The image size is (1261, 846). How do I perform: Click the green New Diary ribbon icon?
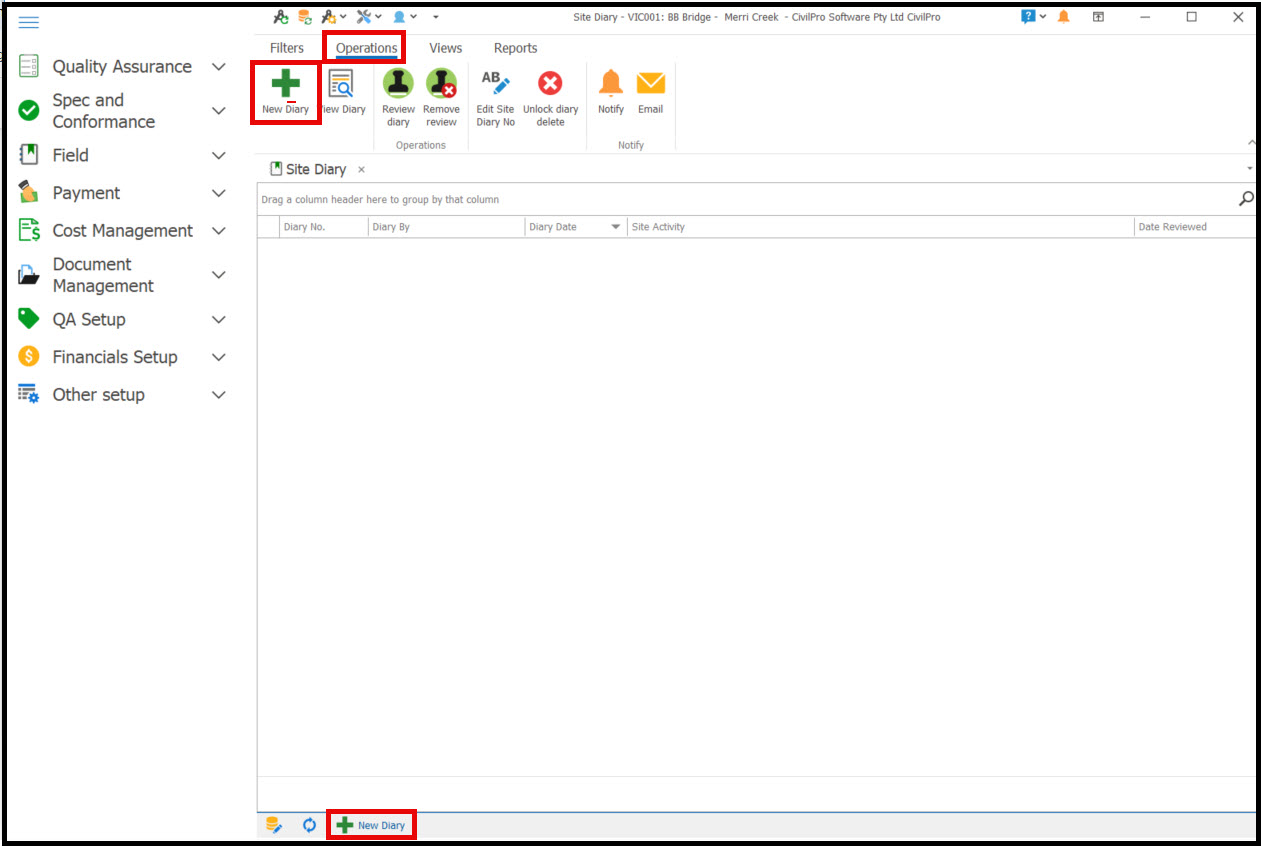(285, 85)
